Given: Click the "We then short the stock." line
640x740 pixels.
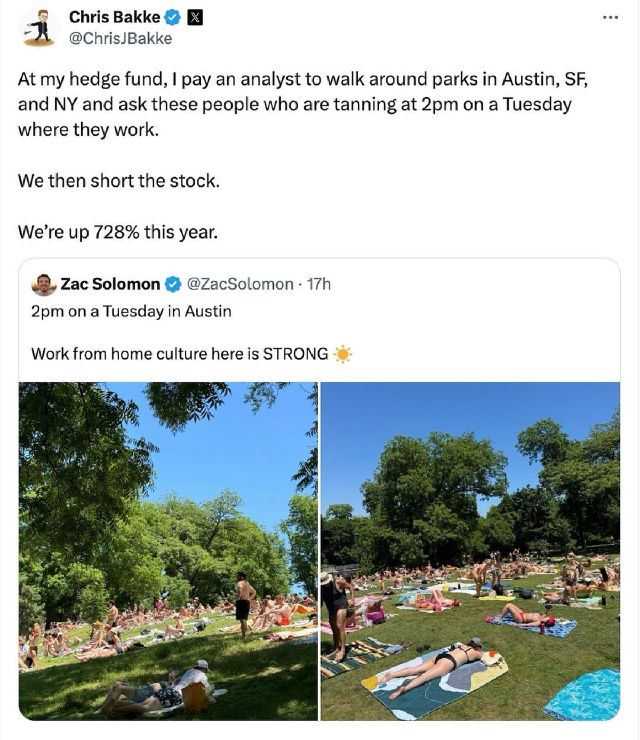Looking at the screenshot, I should [118, 181].
